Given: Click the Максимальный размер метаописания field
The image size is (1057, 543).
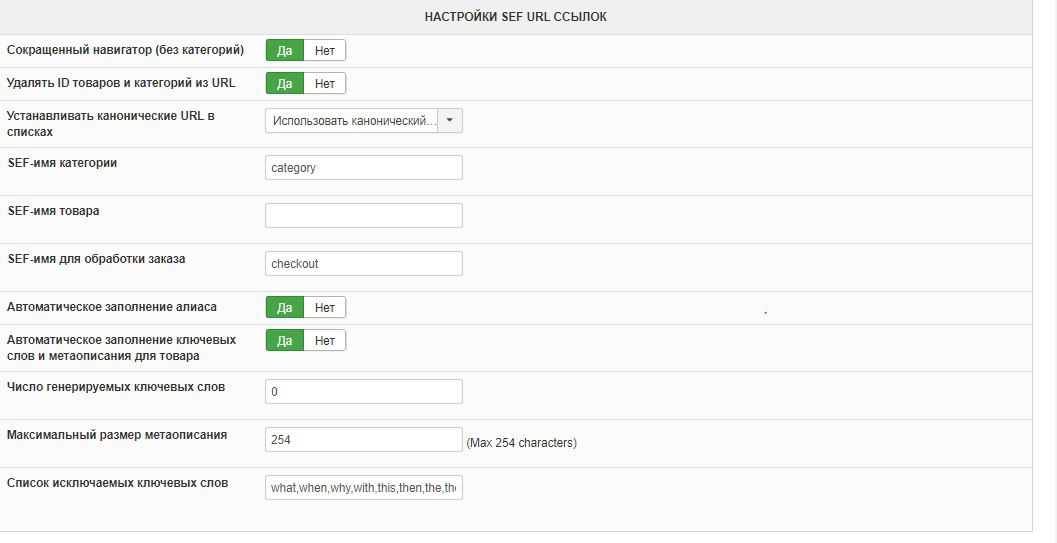Looking at the screenshot, I should coord(363,440).
